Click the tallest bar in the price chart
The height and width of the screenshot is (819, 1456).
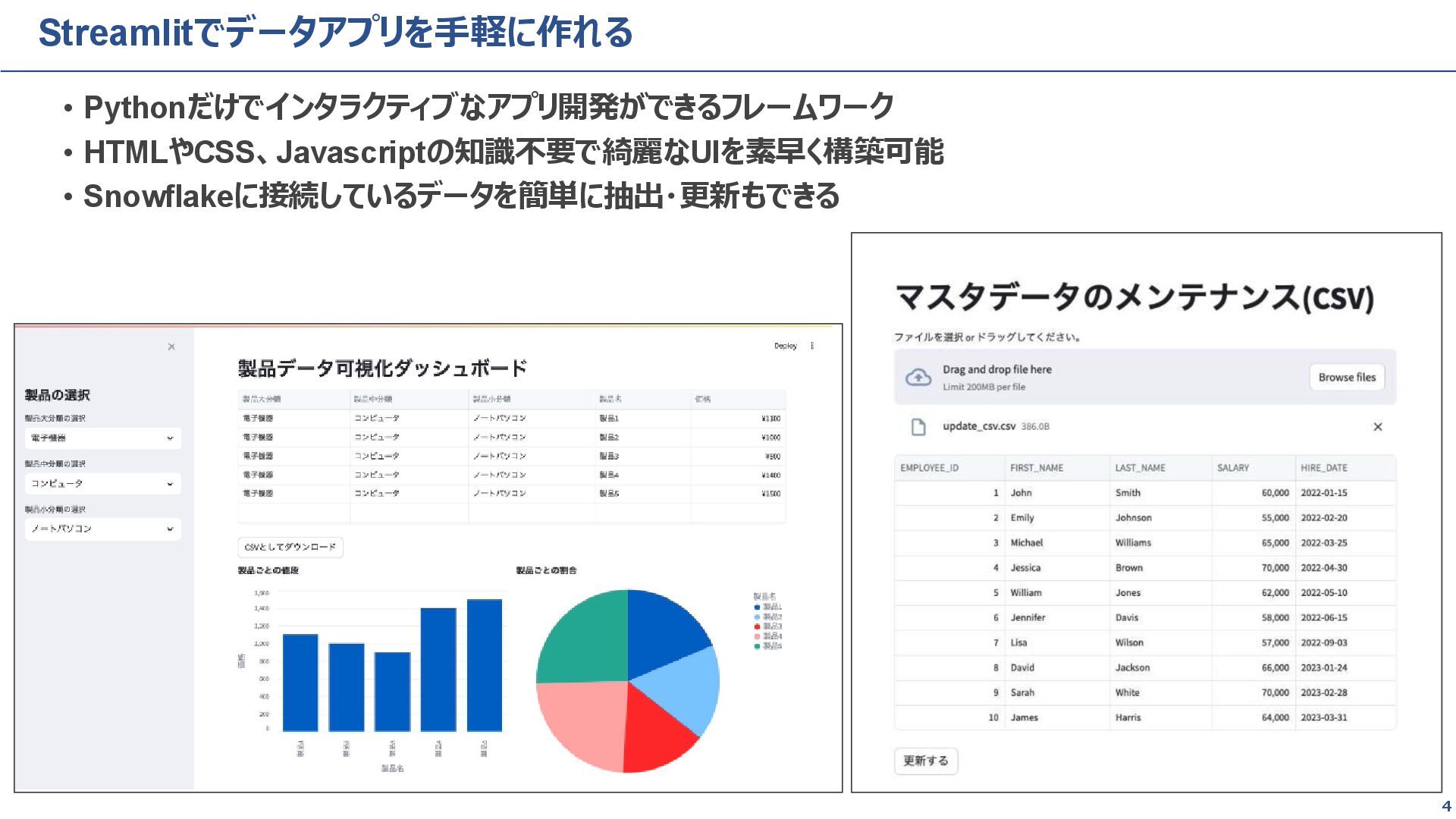click(x=484, y=665)
